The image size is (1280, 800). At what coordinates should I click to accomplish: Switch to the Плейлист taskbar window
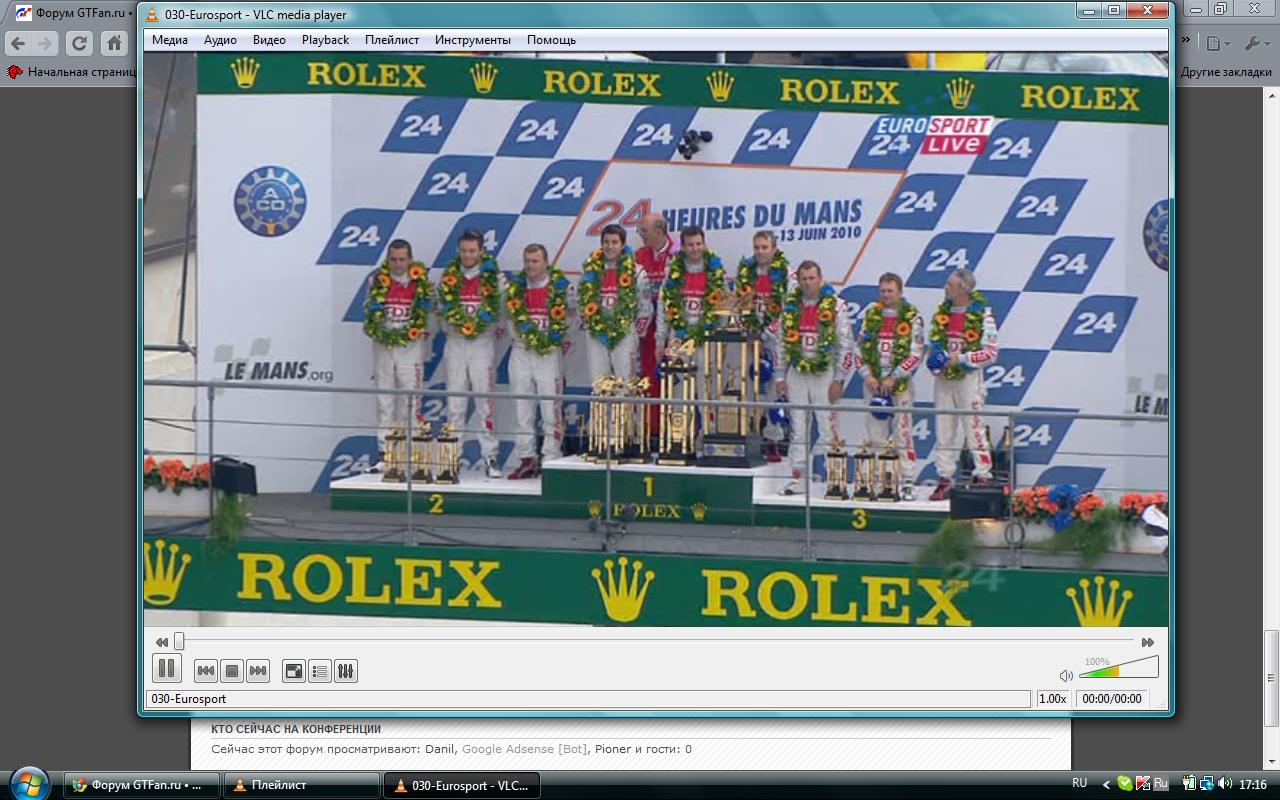tap(302, 785)
